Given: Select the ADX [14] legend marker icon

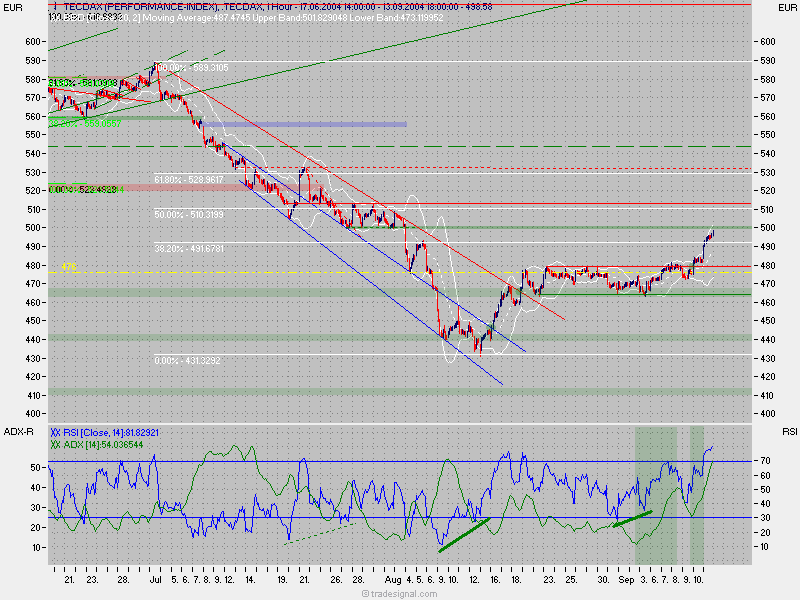Looking at the screenshot, I should point(57,444).
